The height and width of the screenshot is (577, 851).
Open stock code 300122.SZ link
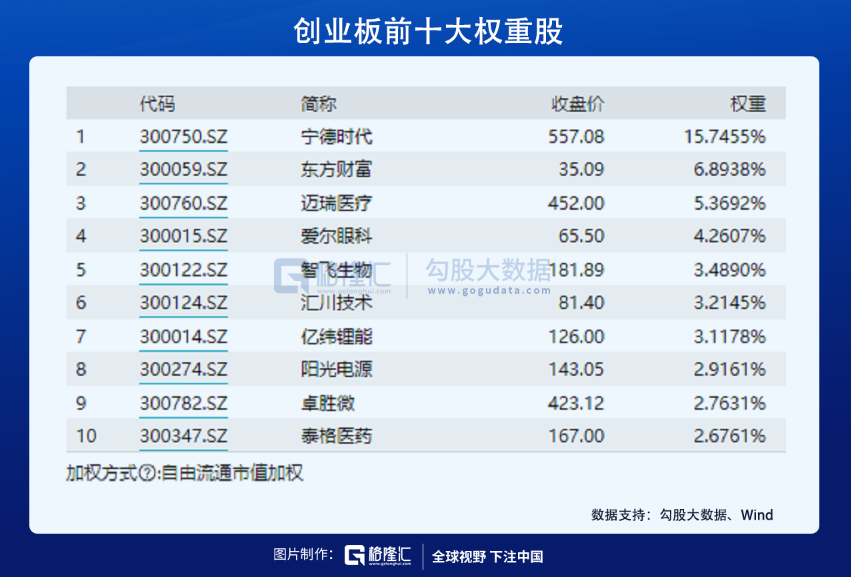point(183,270)
